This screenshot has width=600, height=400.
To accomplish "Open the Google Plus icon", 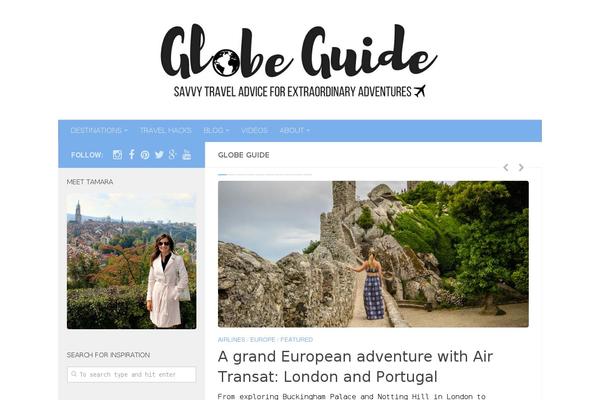I will point(173,155).
